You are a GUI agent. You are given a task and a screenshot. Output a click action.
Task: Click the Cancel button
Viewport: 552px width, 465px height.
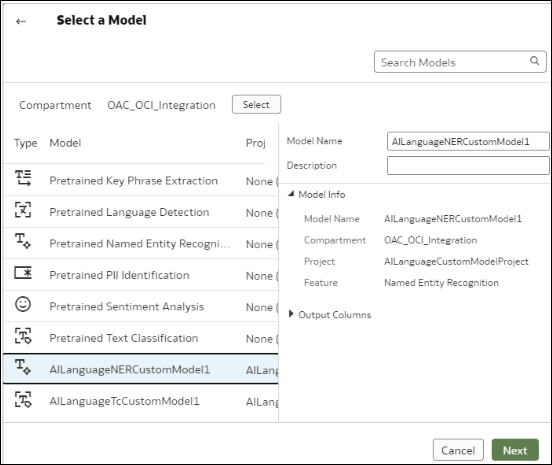[x=458, y=450]
